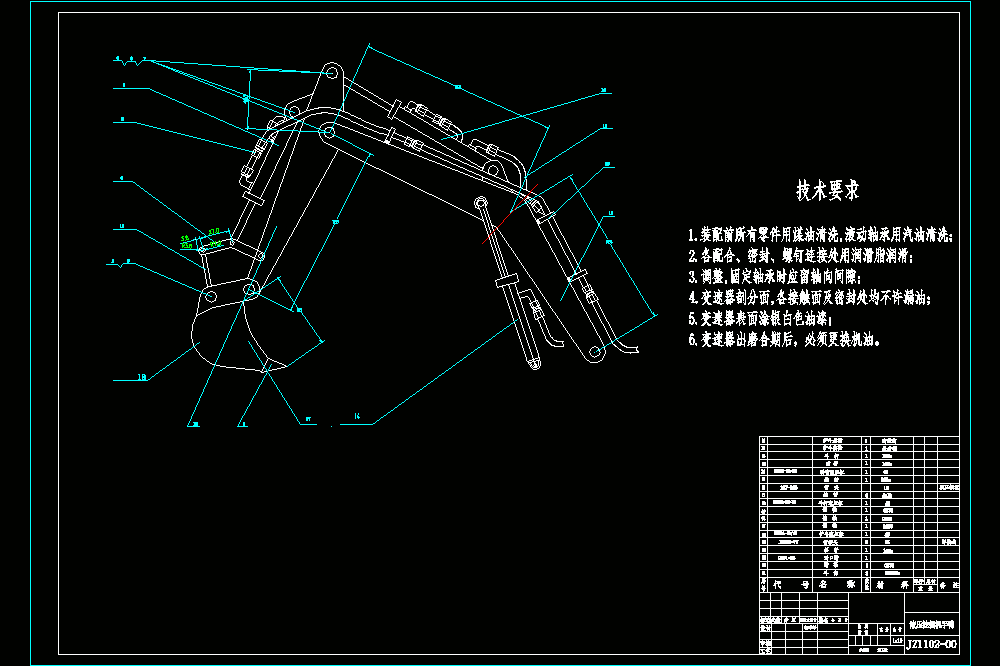The width and height of the screenshot is (1000, 666).
Task: Click the drawing title cell above JZ1102-00
Action: [x=932, y=625]
